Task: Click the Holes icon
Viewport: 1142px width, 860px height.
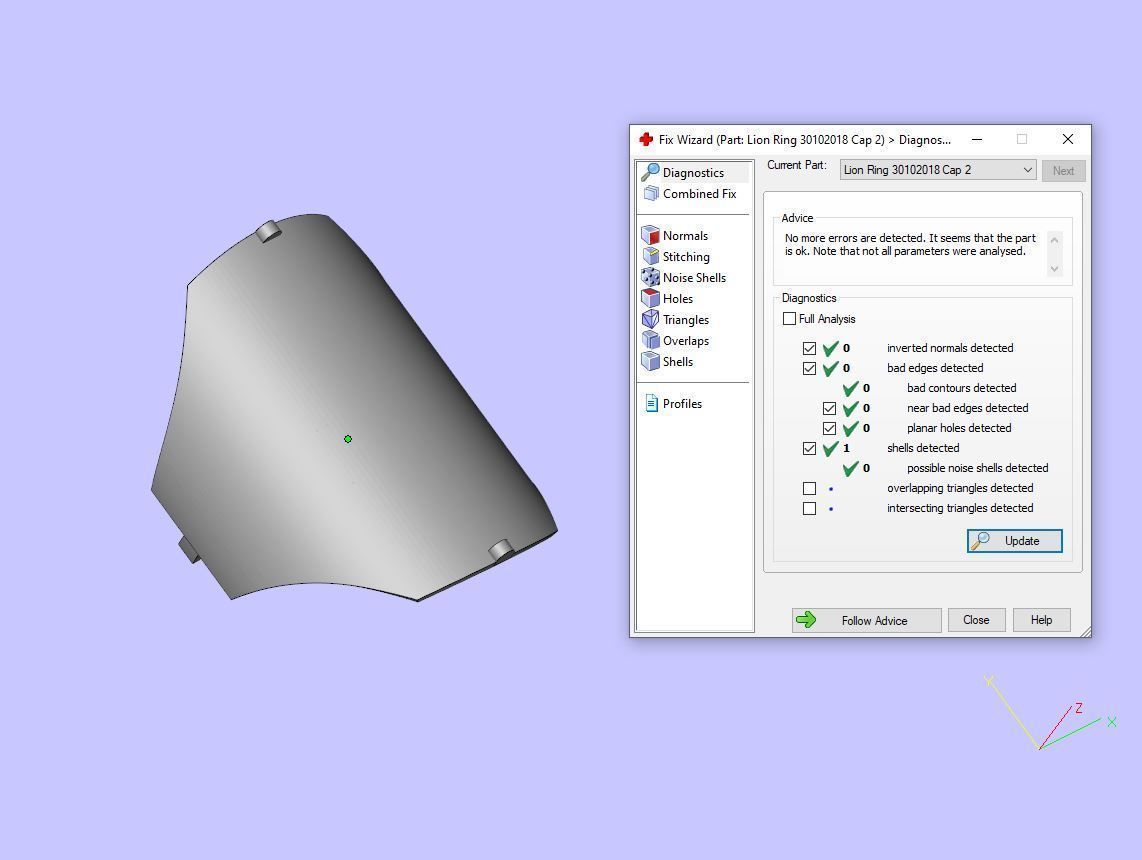Action: pos(650,299)
